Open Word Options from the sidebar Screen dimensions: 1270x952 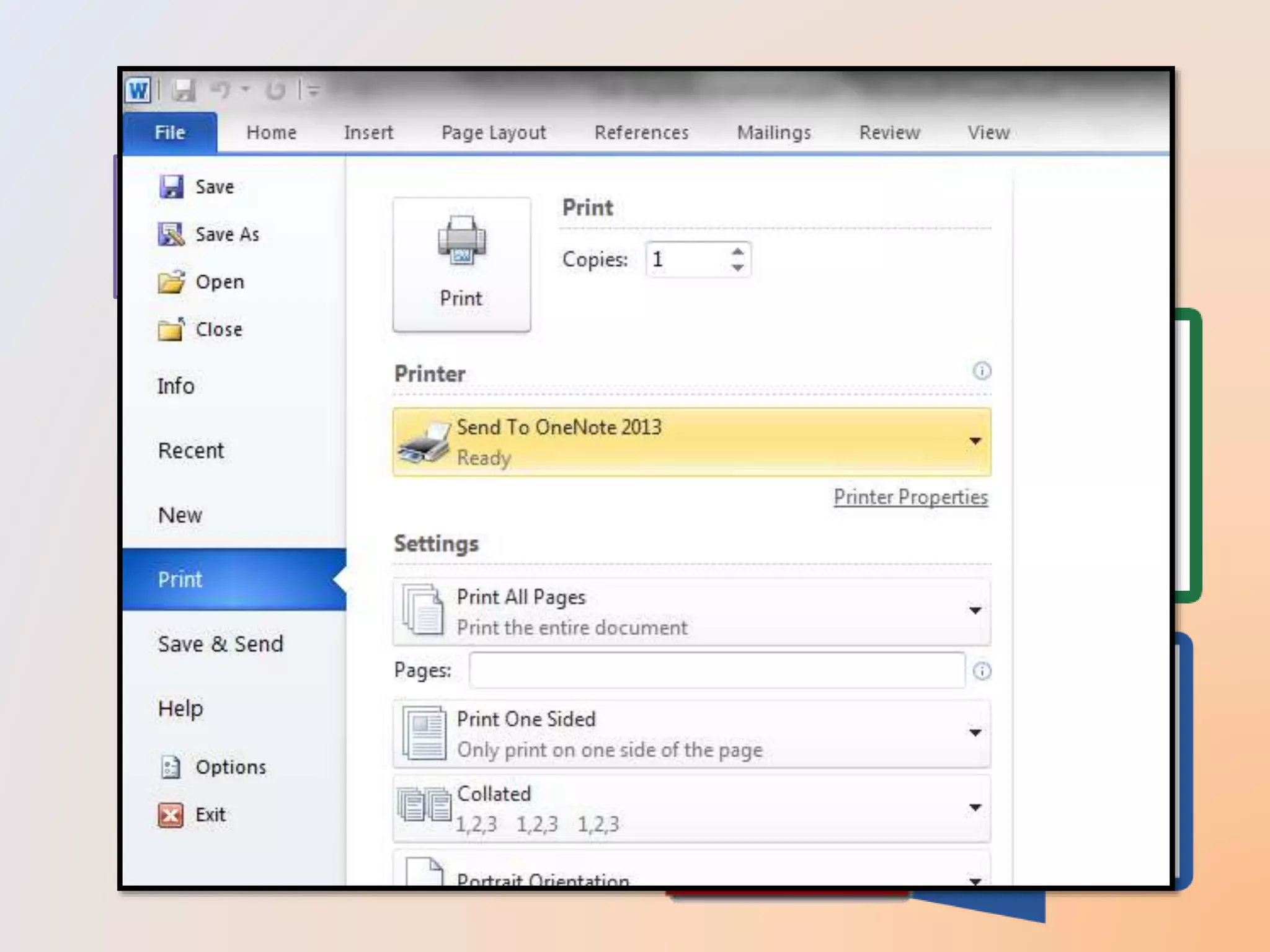click(230, 767)
